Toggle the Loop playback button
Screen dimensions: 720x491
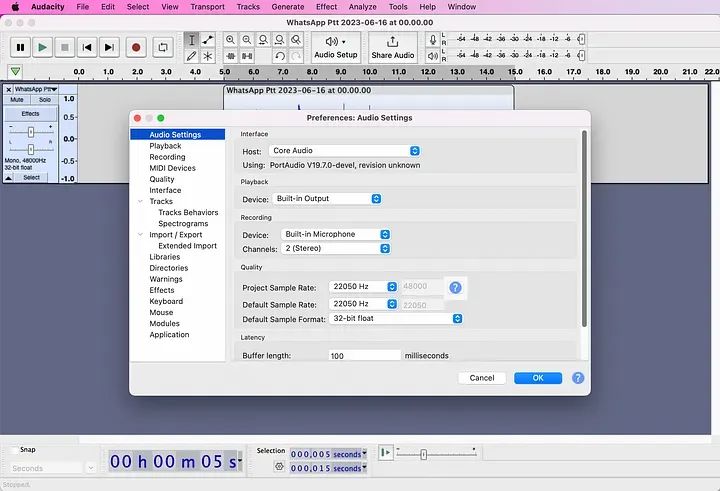click(163, 47)
